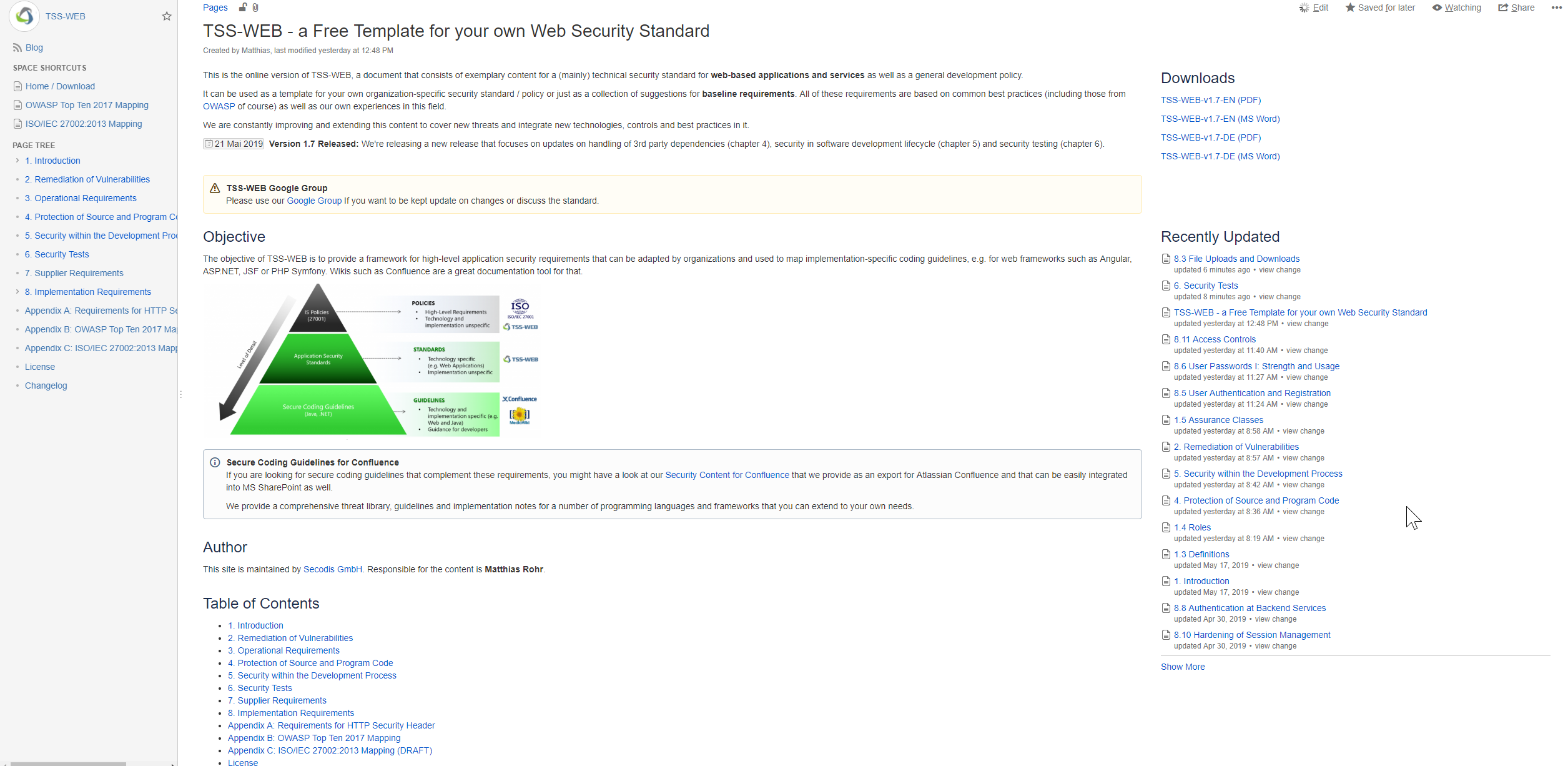This screenshot has height=766, width=1568.
Task: Click the security standards pyramid image
Action: (x=373, y=360)
